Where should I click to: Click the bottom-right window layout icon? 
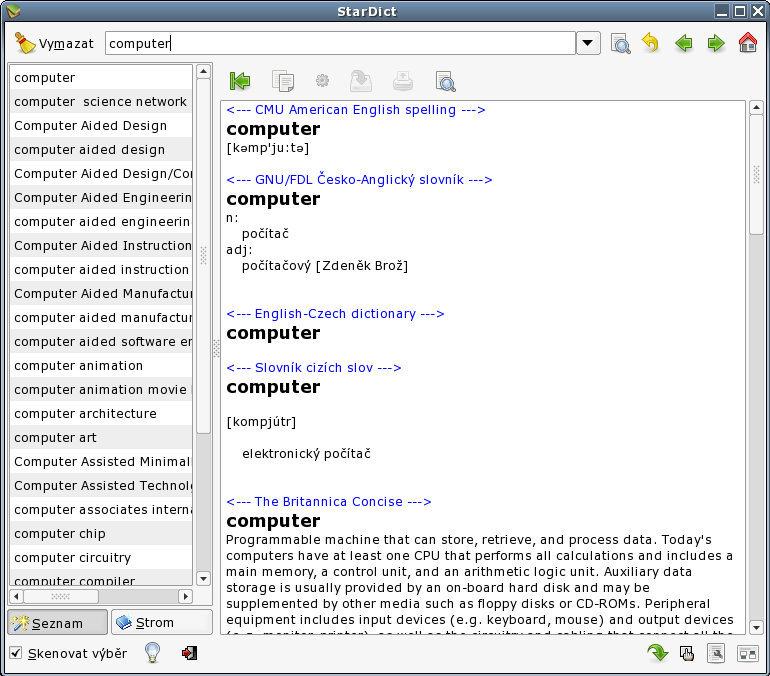(x=747, y=654)
